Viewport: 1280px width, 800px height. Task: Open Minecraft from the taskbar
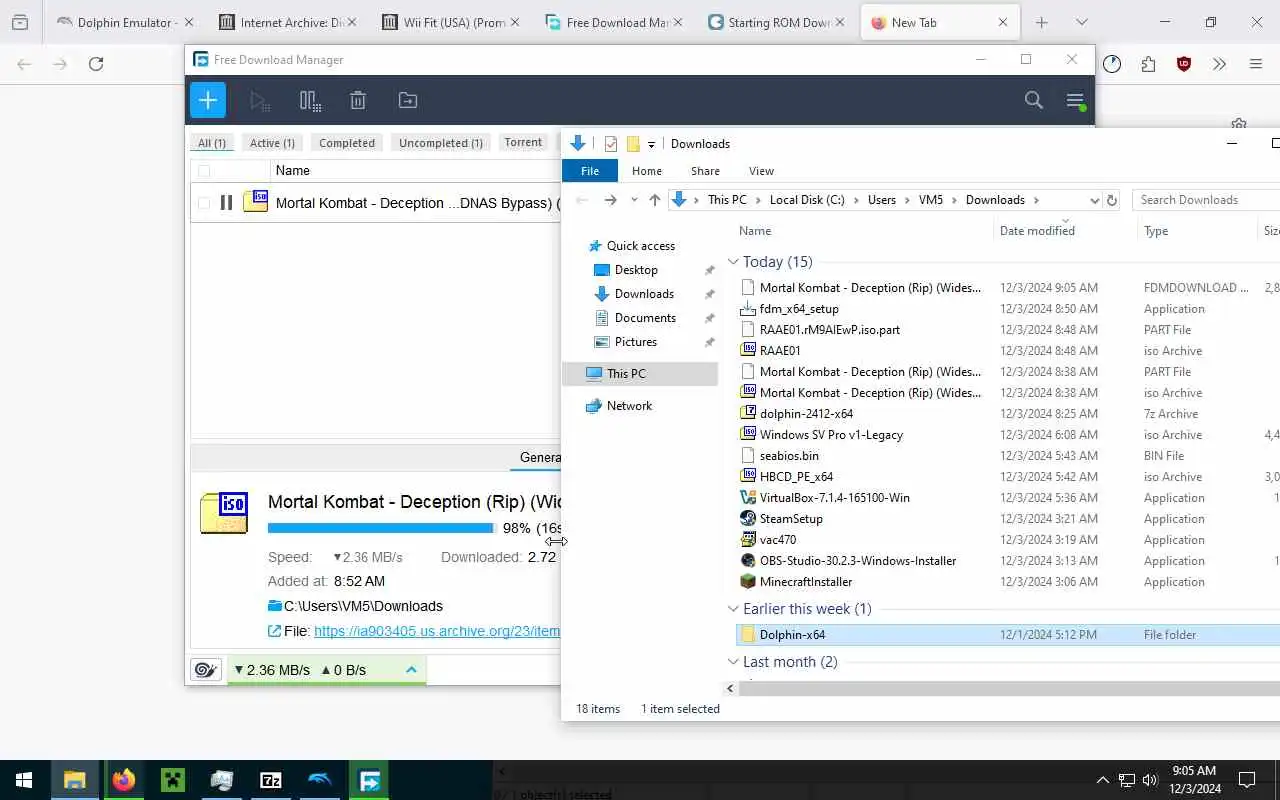pyautogui.click(x=173, y=781)
